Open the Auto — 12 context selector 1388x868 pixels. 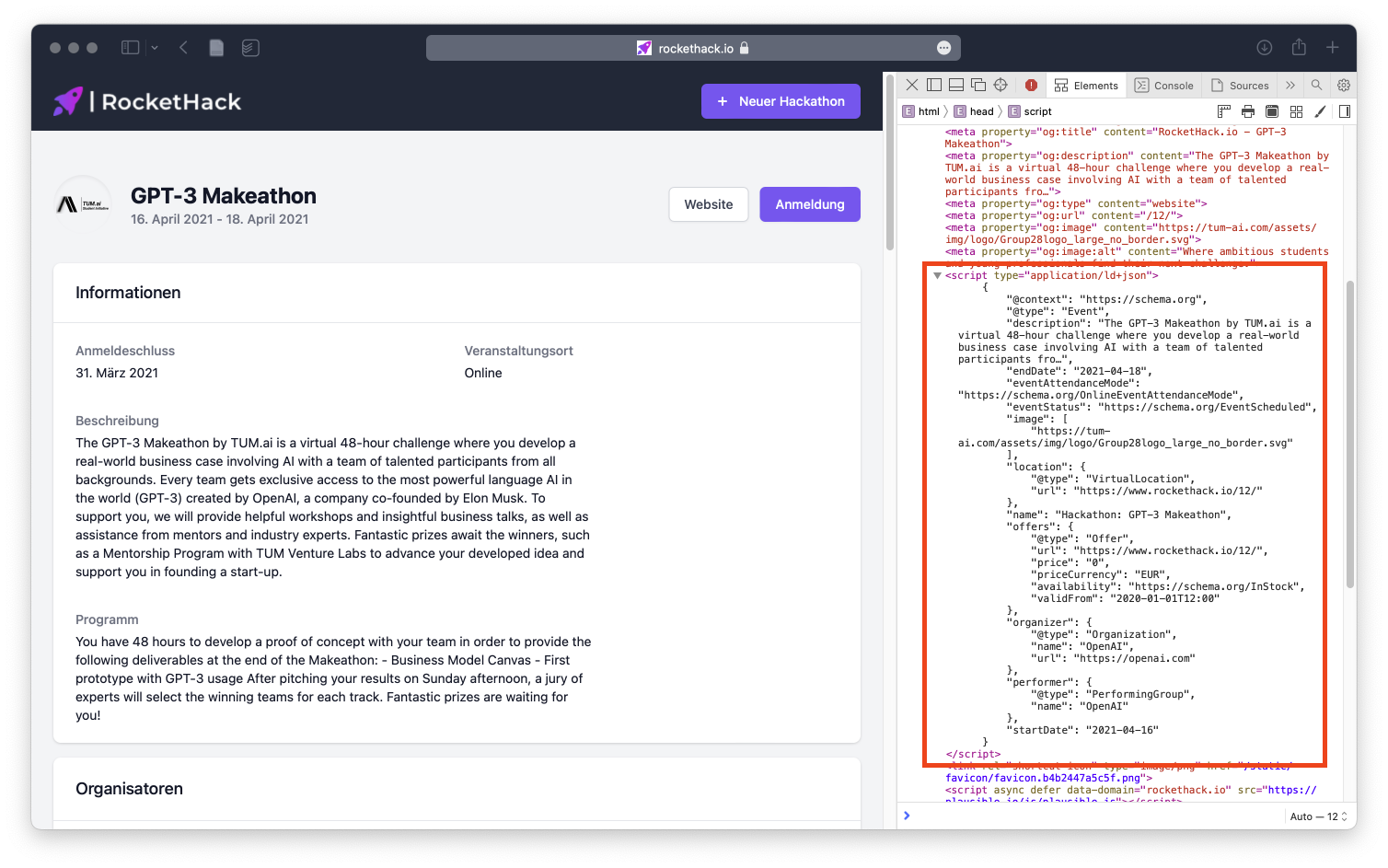1318,816
